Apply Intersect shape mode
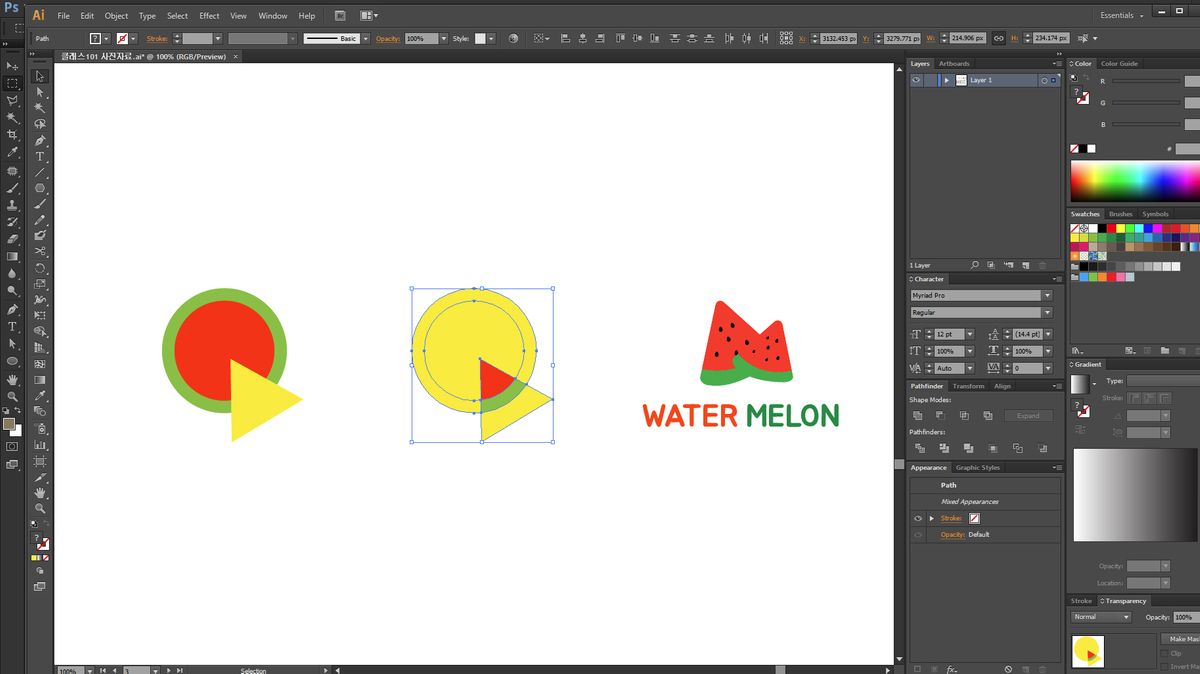This screenshot has width=1200, height=674. point(964,415)
